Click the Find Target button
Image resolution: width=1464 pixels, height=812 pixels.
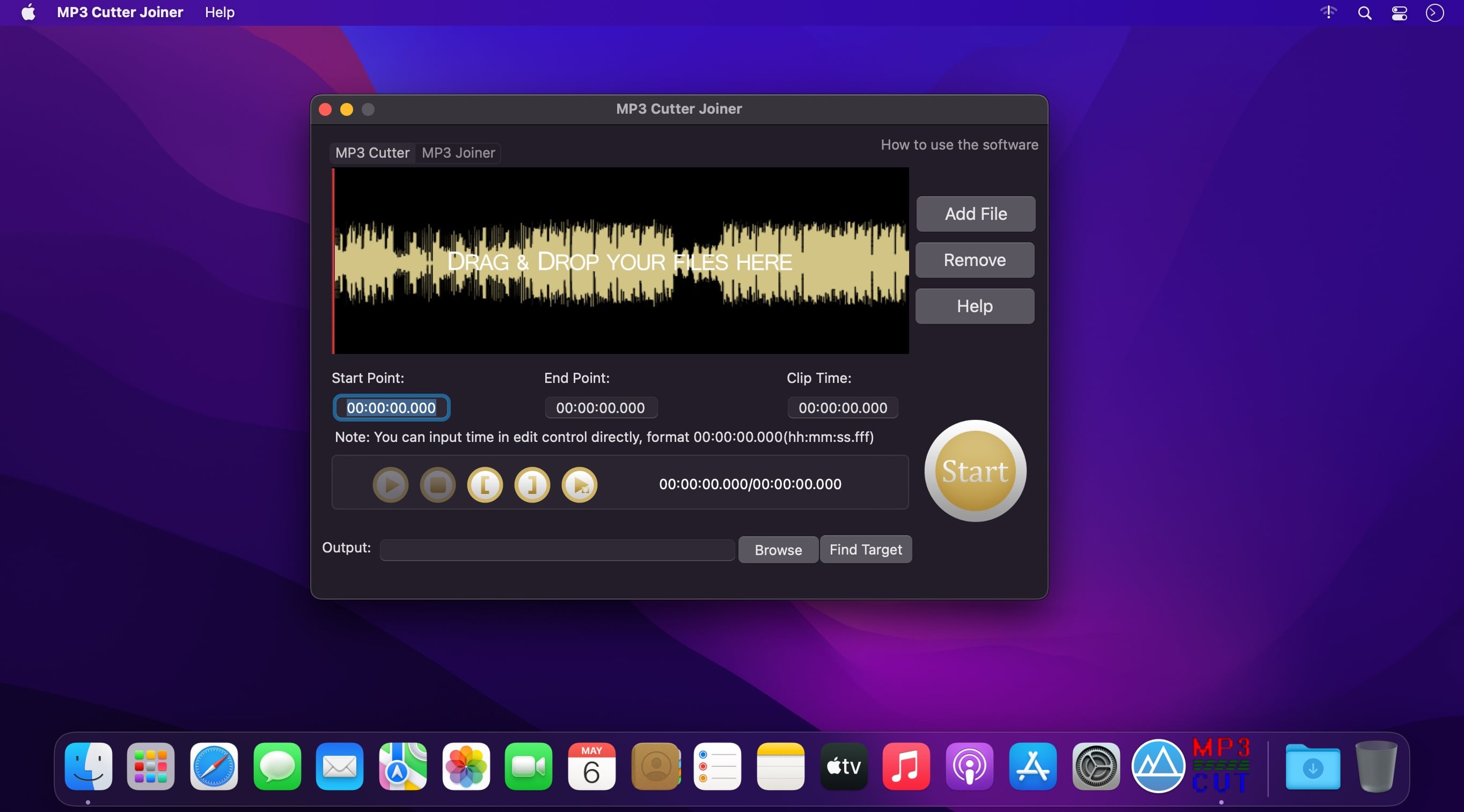pyautogui.click(x=866, y=550)
